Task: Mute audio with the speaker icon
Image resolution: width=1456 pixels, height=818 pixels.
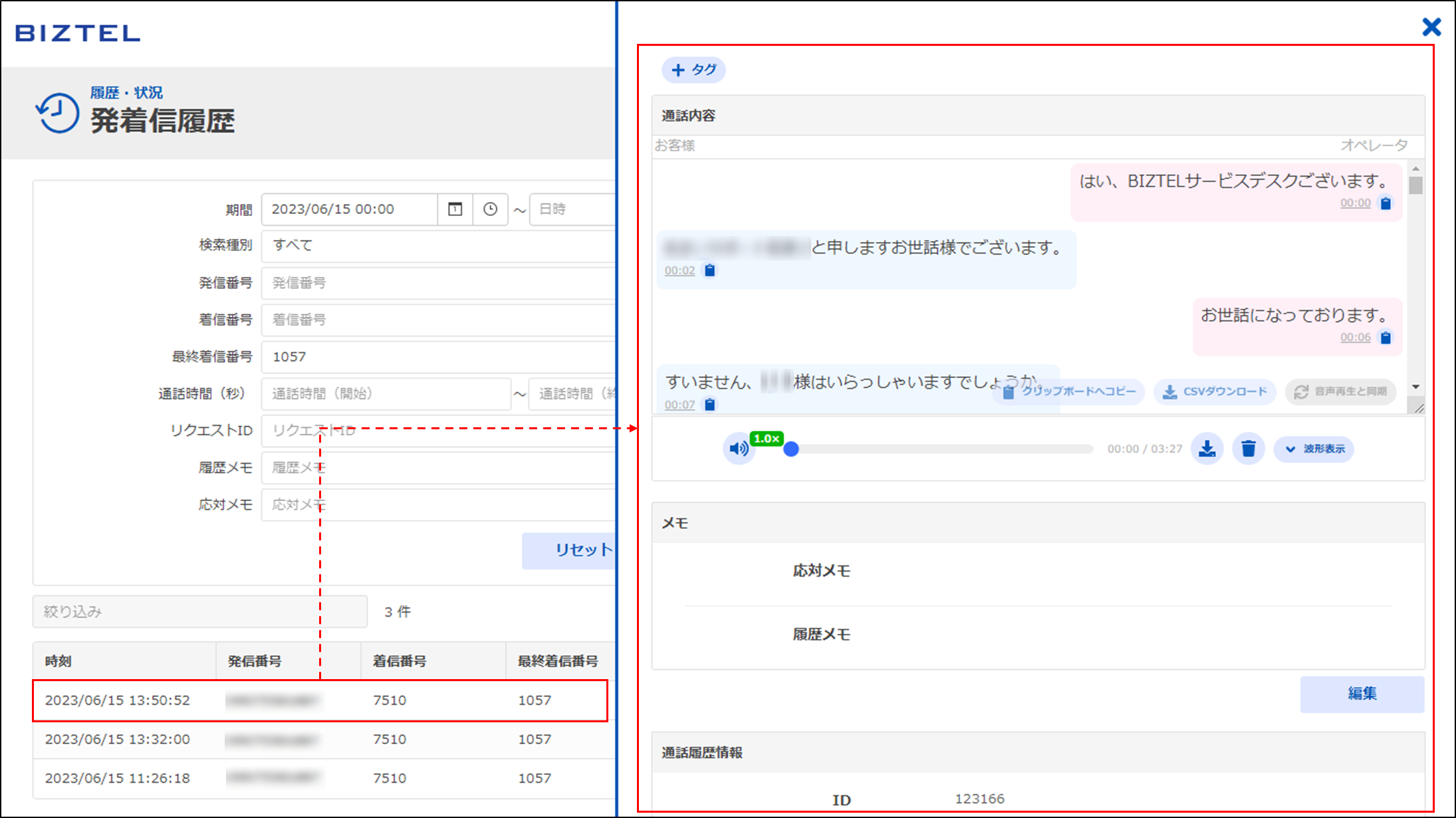Action: click(x=738, y=449)
